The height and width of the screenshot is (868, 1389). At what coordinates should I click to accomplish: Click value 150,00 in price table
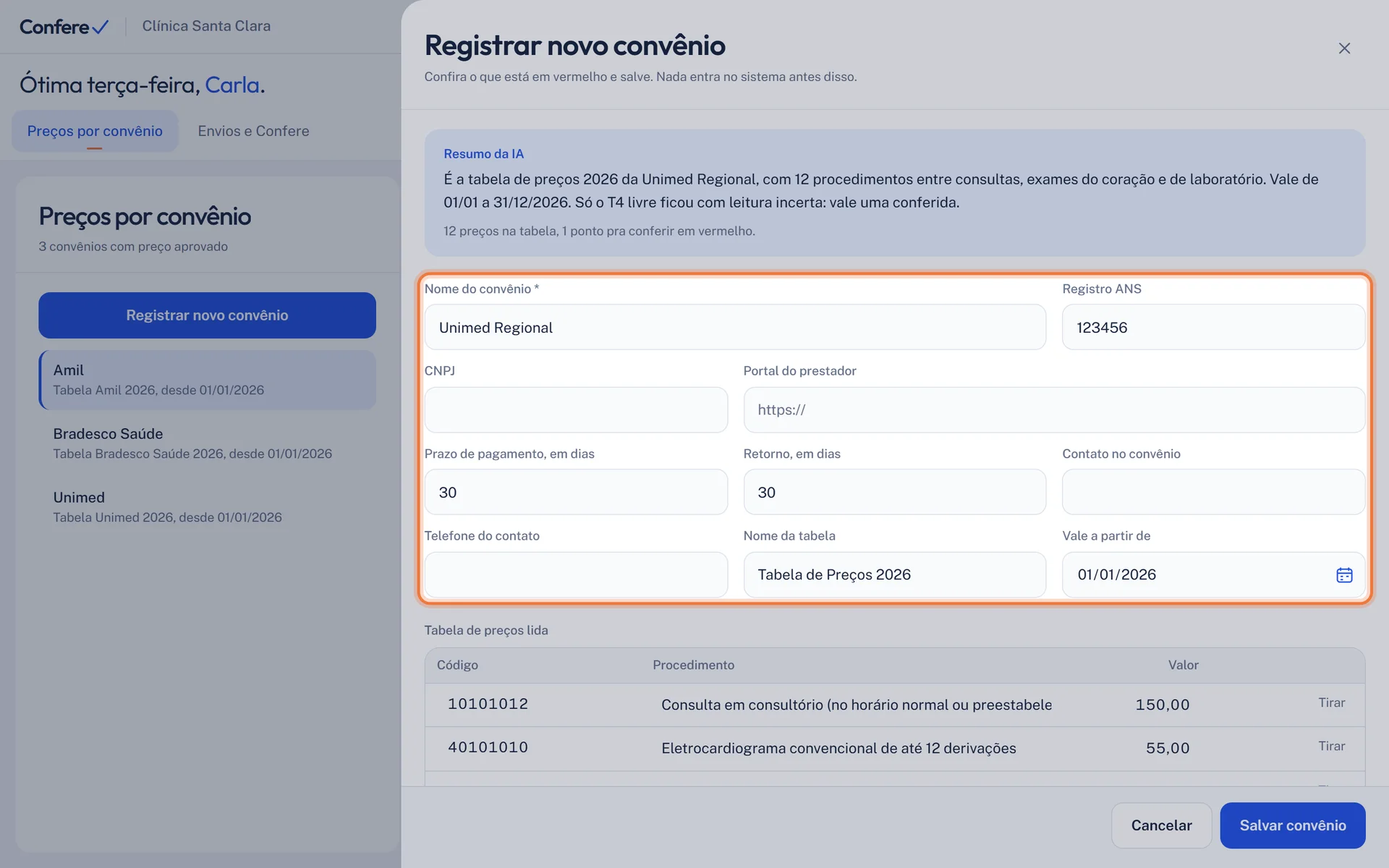click(x=1162, y=705)
